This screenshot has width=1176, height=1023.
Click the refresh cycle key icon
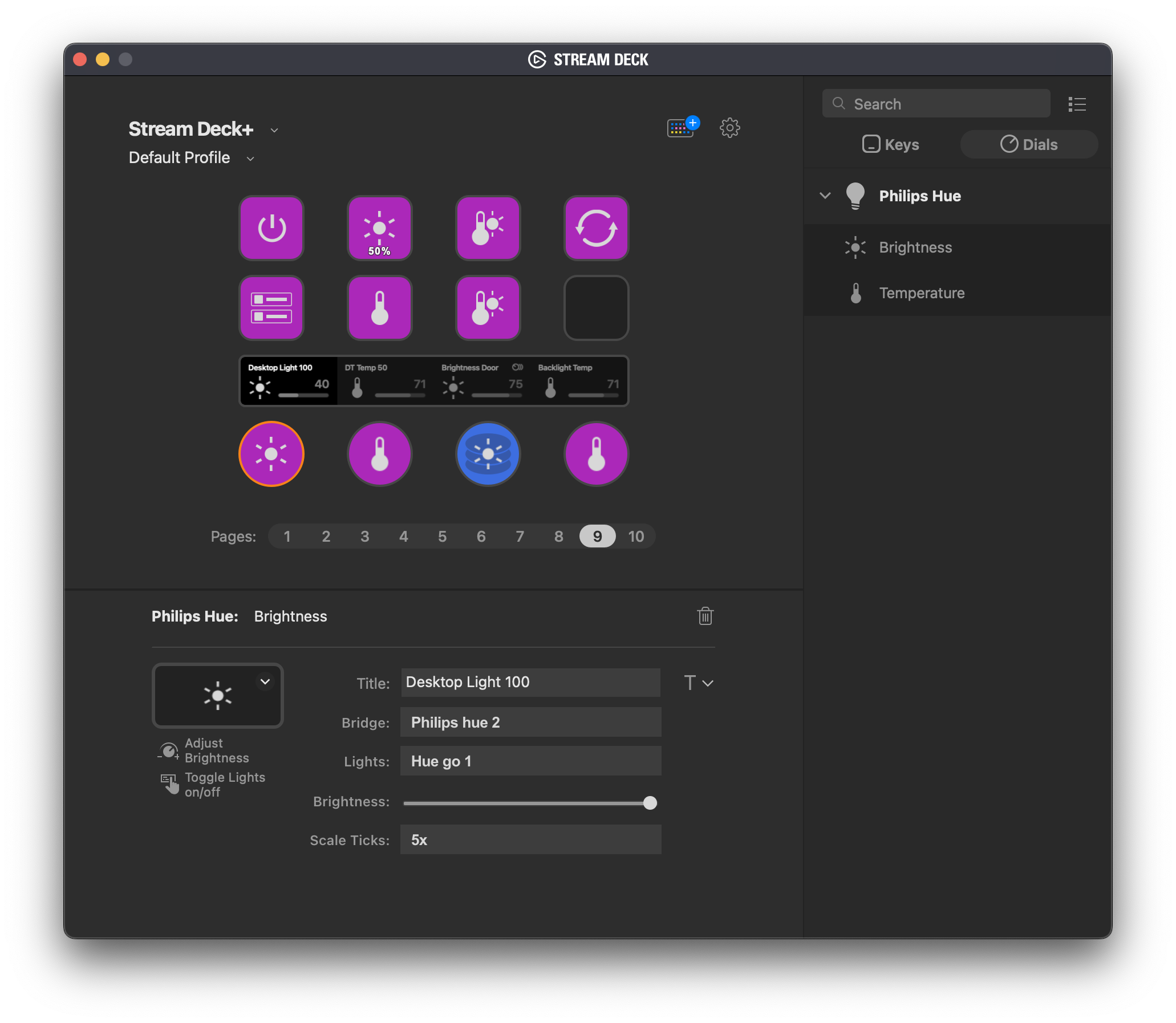coord(596,228)
